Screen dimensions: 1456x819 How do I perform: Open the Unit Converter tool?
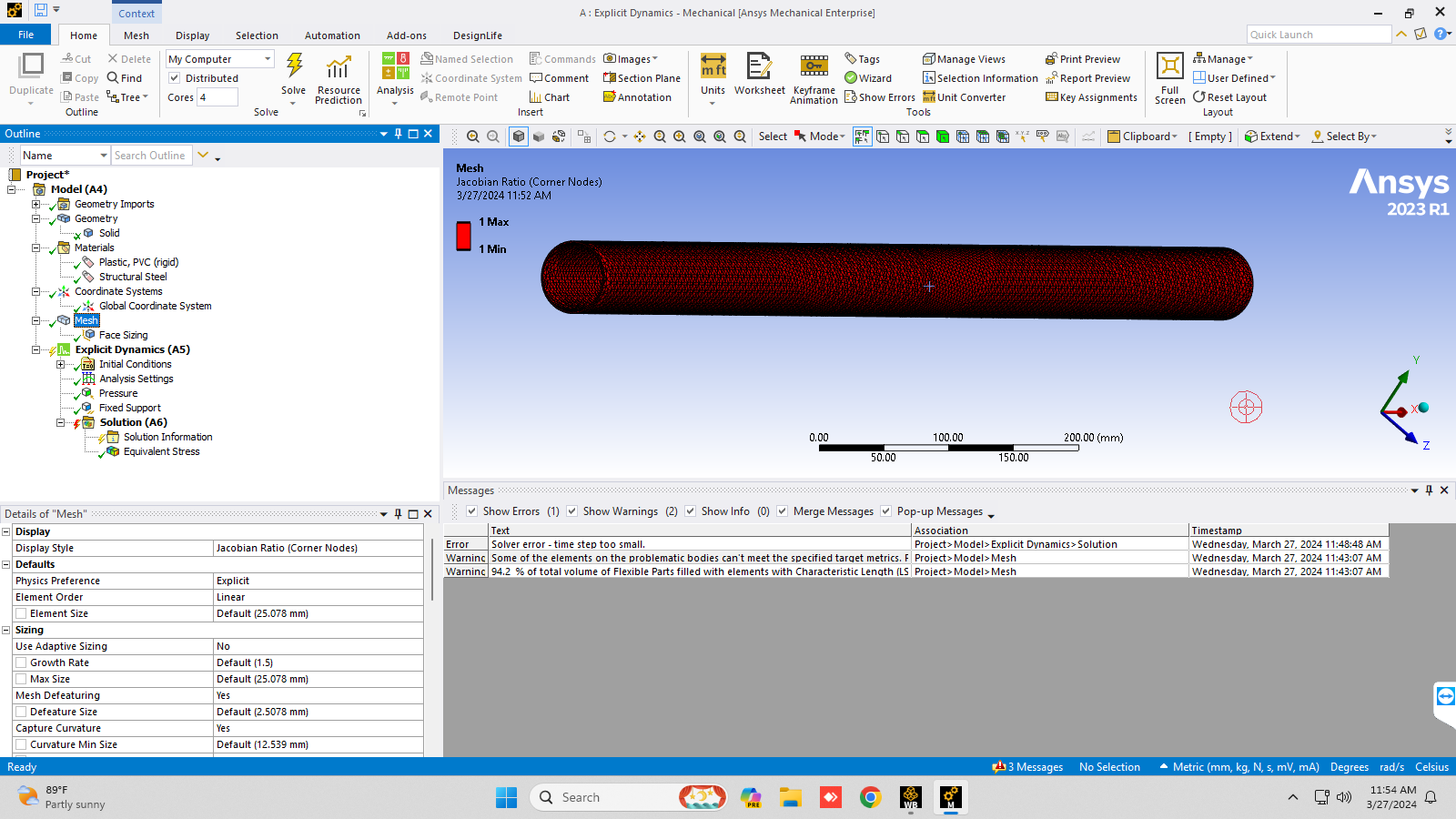[x=965, y=97]
